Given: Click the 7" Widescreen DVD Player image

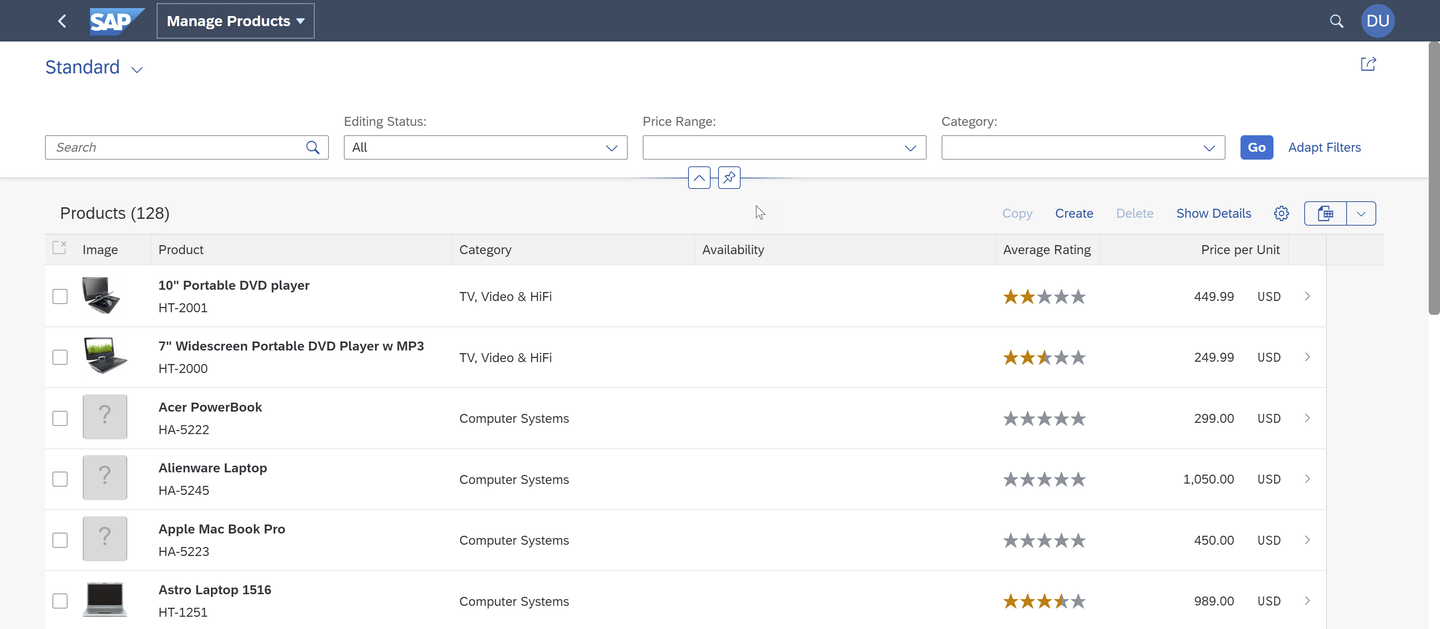Looking at the screenshot, I should click(105, 356).
